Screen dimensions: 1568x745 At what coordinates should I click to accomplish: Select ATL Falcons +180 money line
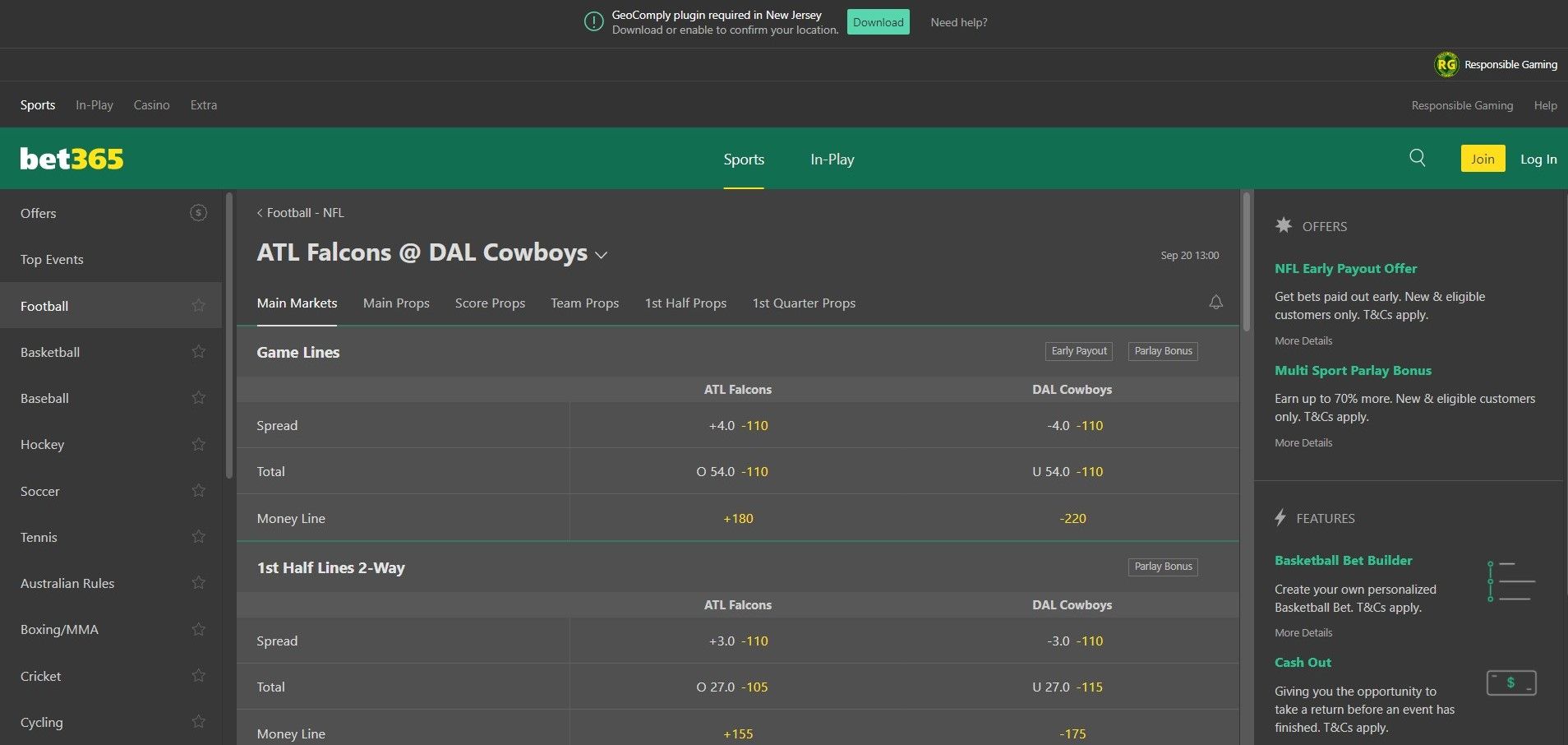click(x=738, y=518)
